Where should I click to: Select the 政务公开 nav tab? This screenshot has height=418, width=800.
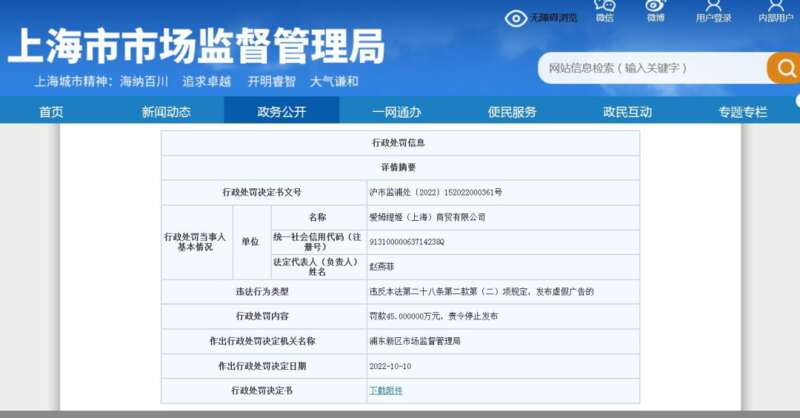tap(282, 110)
